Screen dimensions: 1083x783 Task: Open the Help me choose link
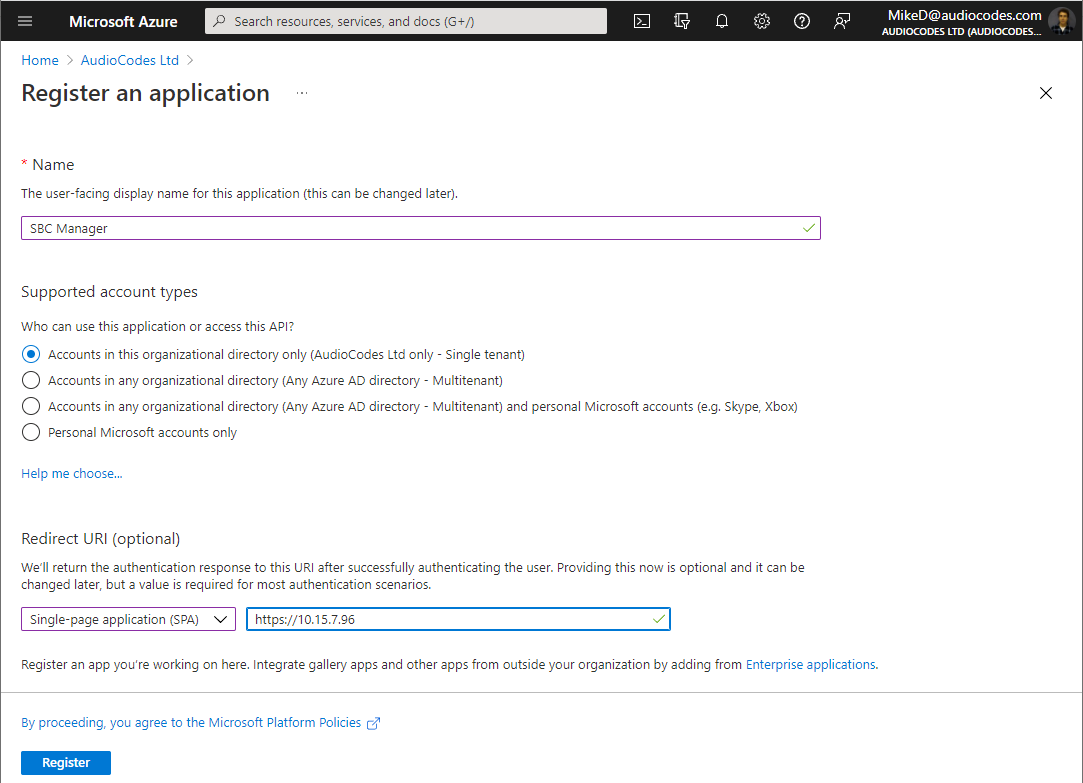(x=72, y=473)
